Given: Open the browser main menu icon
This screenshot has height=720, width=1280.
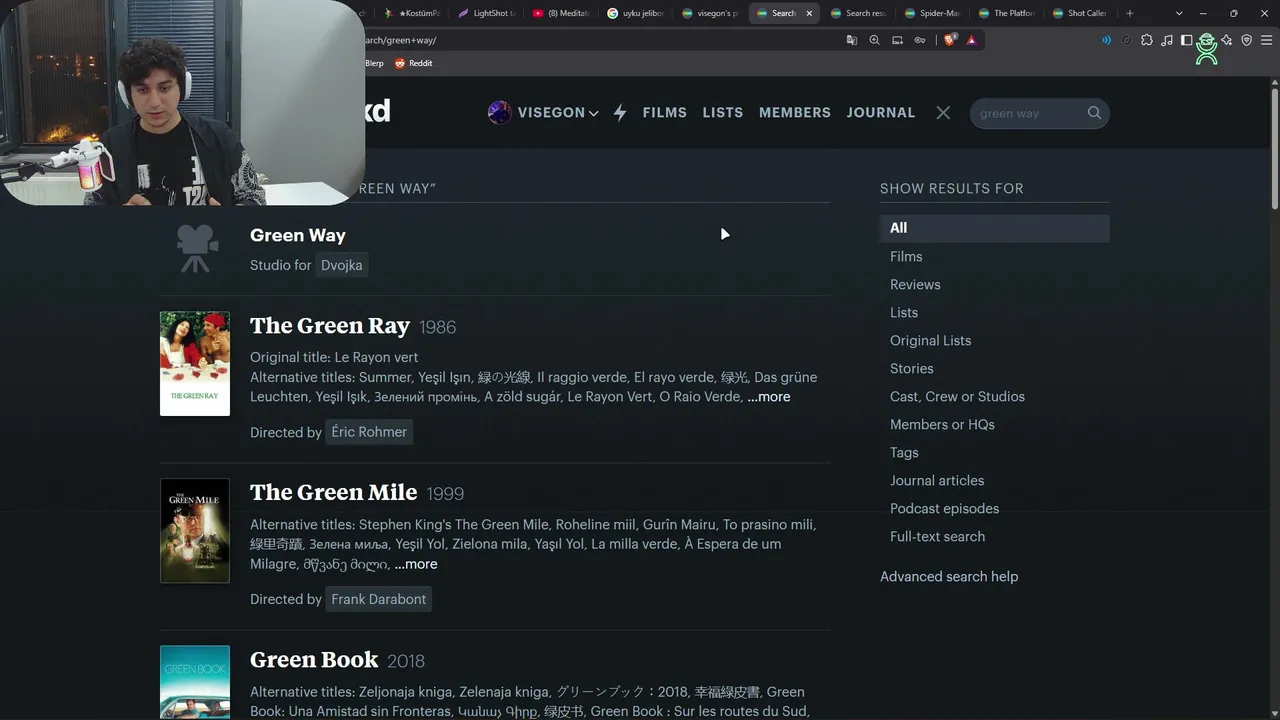Looking at the screenshot, I should coord(1266,40).
